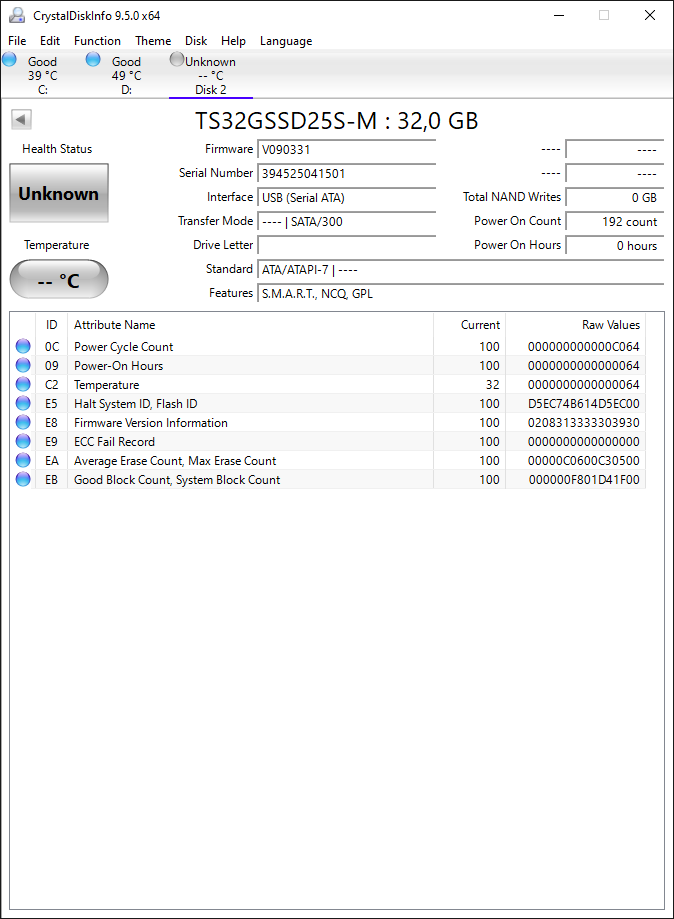Click the Interface field USB (Serial ATA)
The width and height of the screenshot is (674, 919).
[346, 198]
